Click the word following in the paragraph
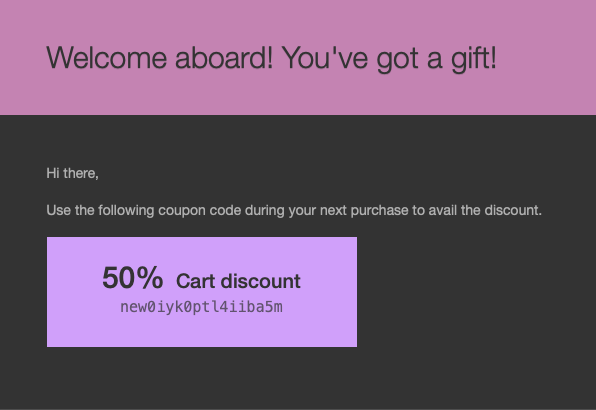 pos(126,211)
